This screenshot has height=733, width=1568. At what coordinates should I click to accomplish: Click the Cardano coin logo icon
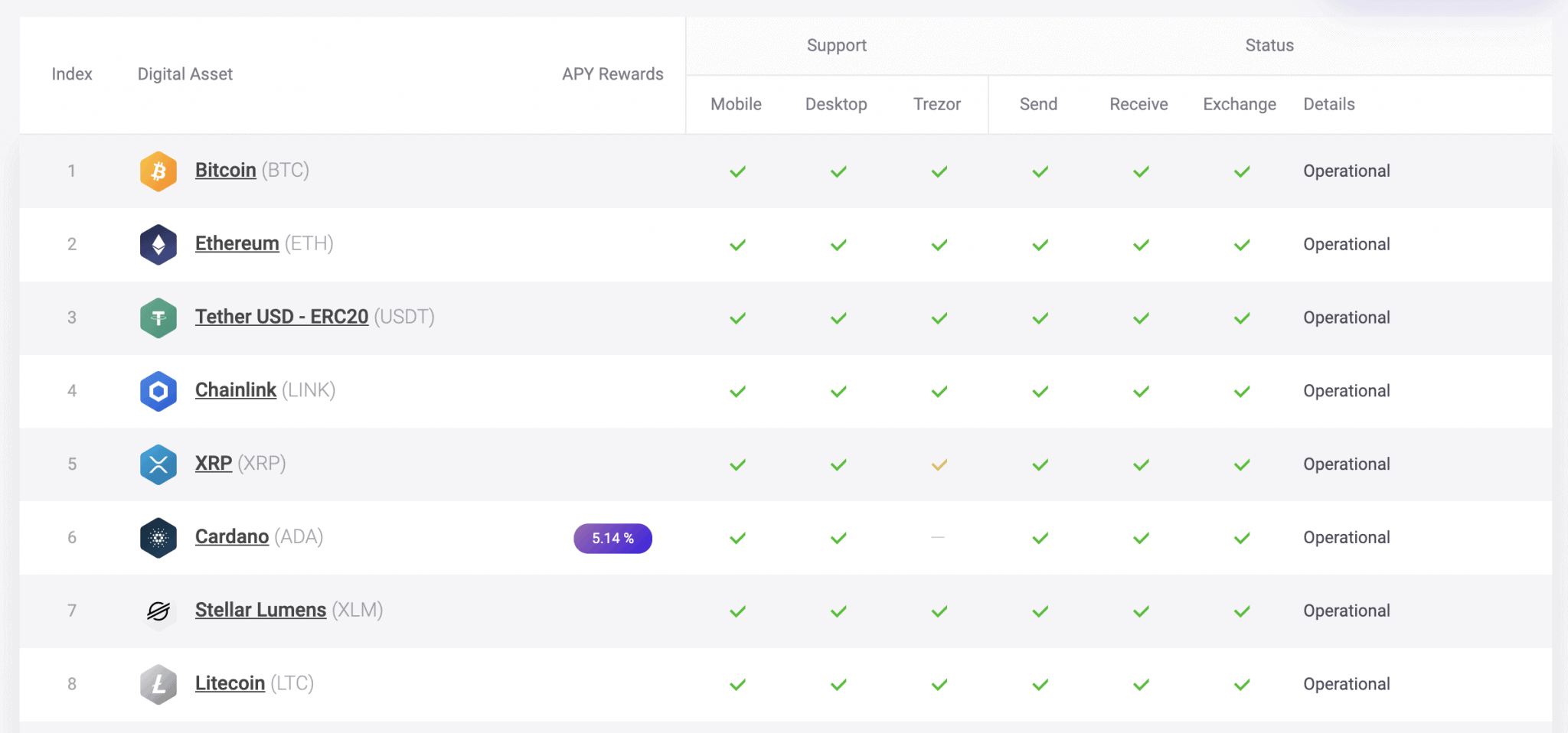[x=158, y=538]
